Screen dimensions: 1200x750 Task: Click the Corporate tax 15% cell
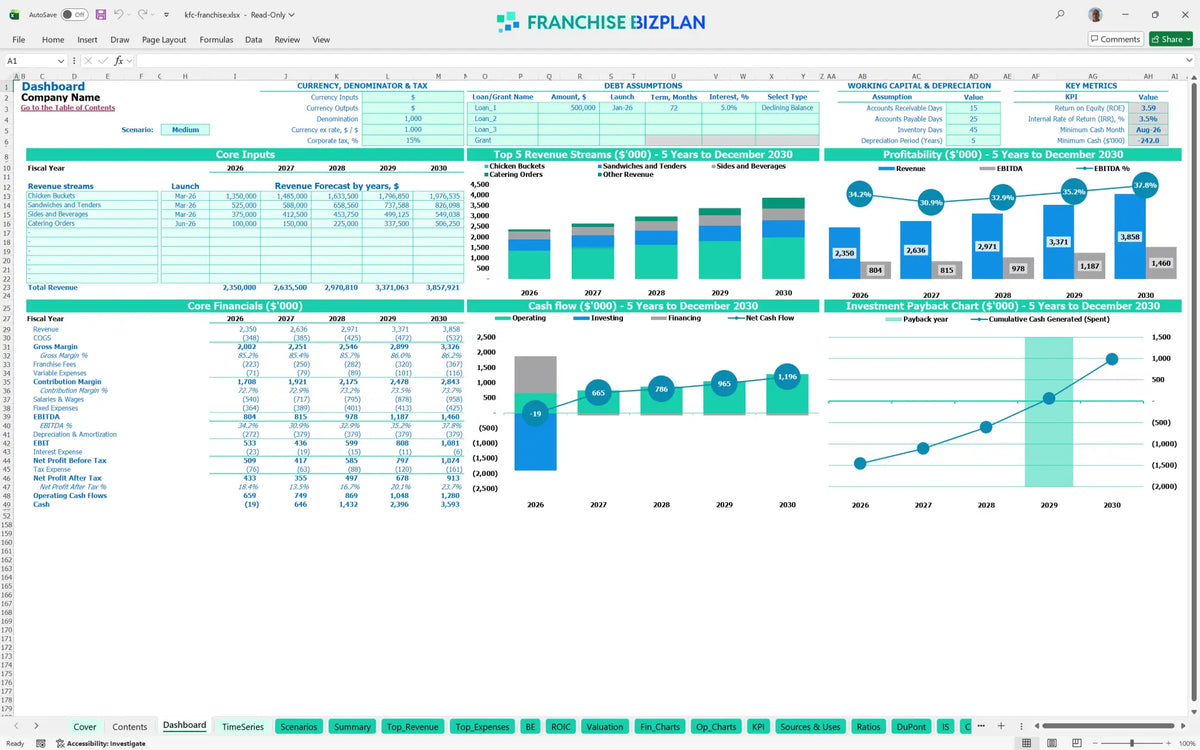pyautogui.click(x=412, y=140)
